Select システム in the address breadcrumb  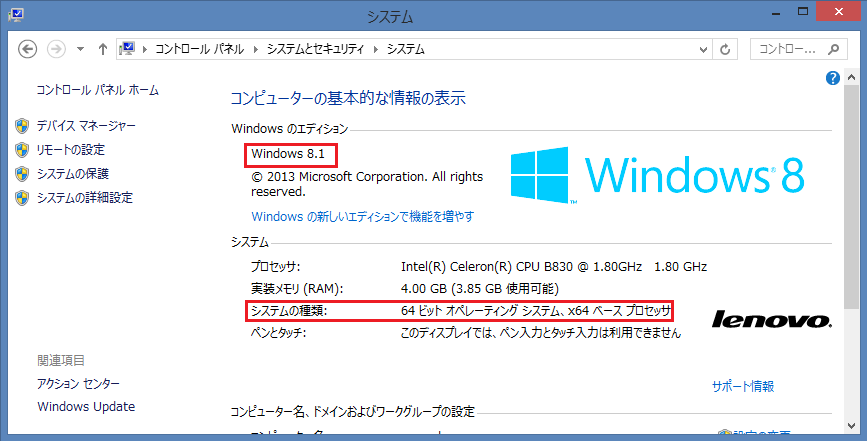point(406,49)
